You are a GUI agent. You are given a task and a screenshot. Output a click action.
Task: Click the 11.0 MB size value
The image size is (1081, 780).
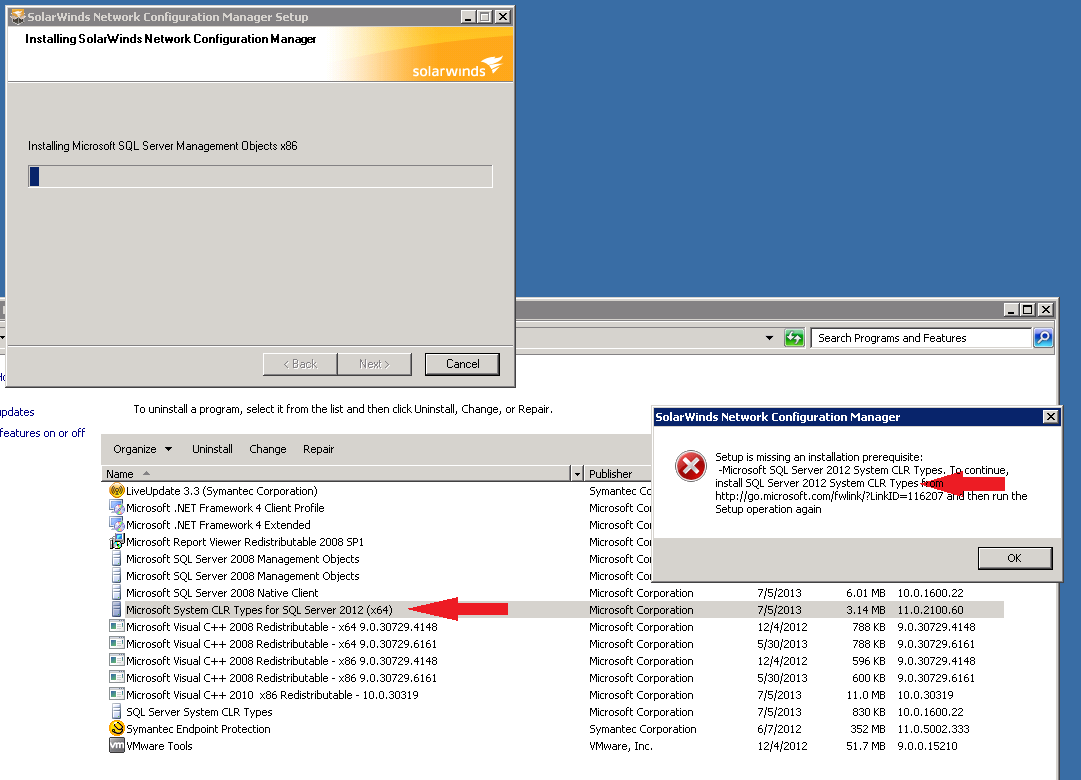[865, 694]
